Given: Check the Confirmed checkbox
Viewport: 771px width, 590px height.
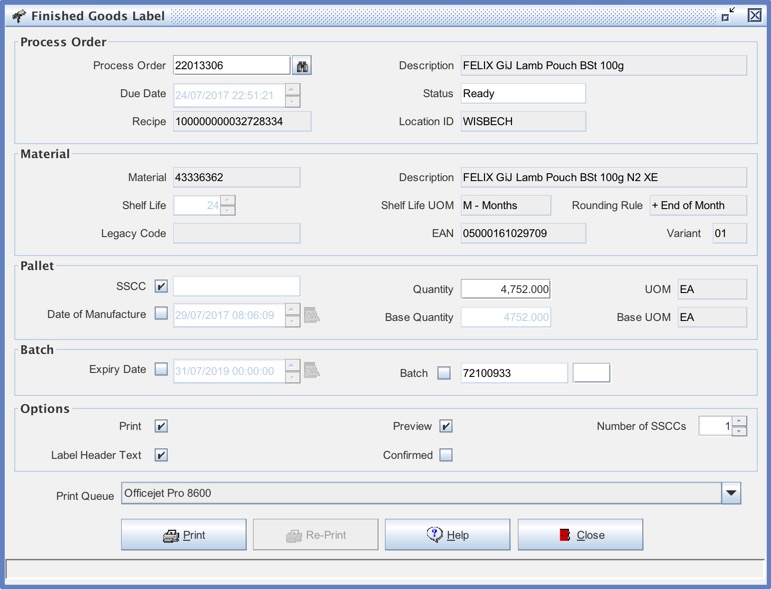Looking at the screenshot, I should tap(446, 455).
